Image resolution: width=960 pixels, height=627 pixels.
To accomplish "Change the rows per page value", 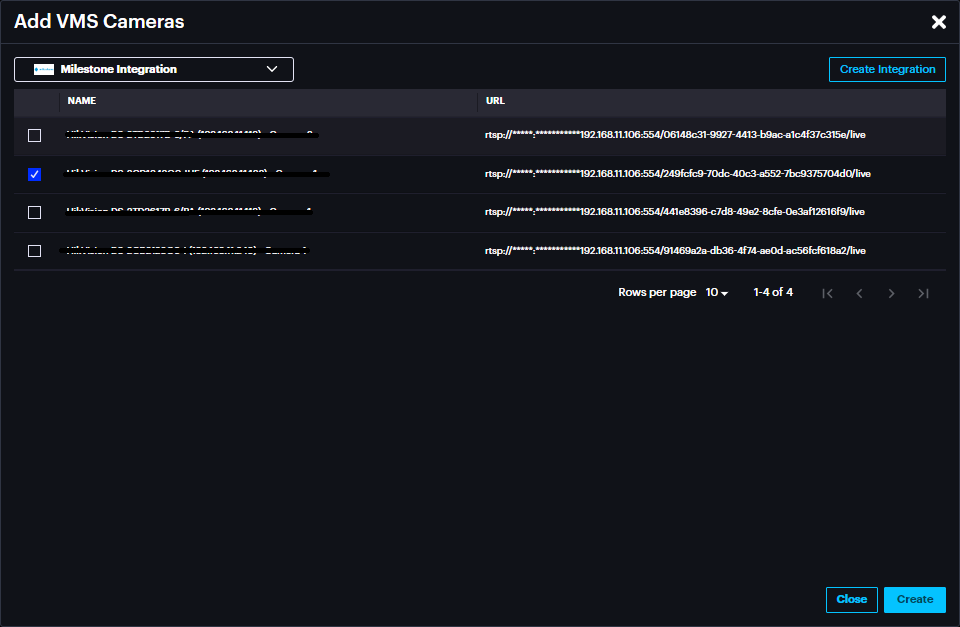I will pyautogui.click(x=717, y=293).
